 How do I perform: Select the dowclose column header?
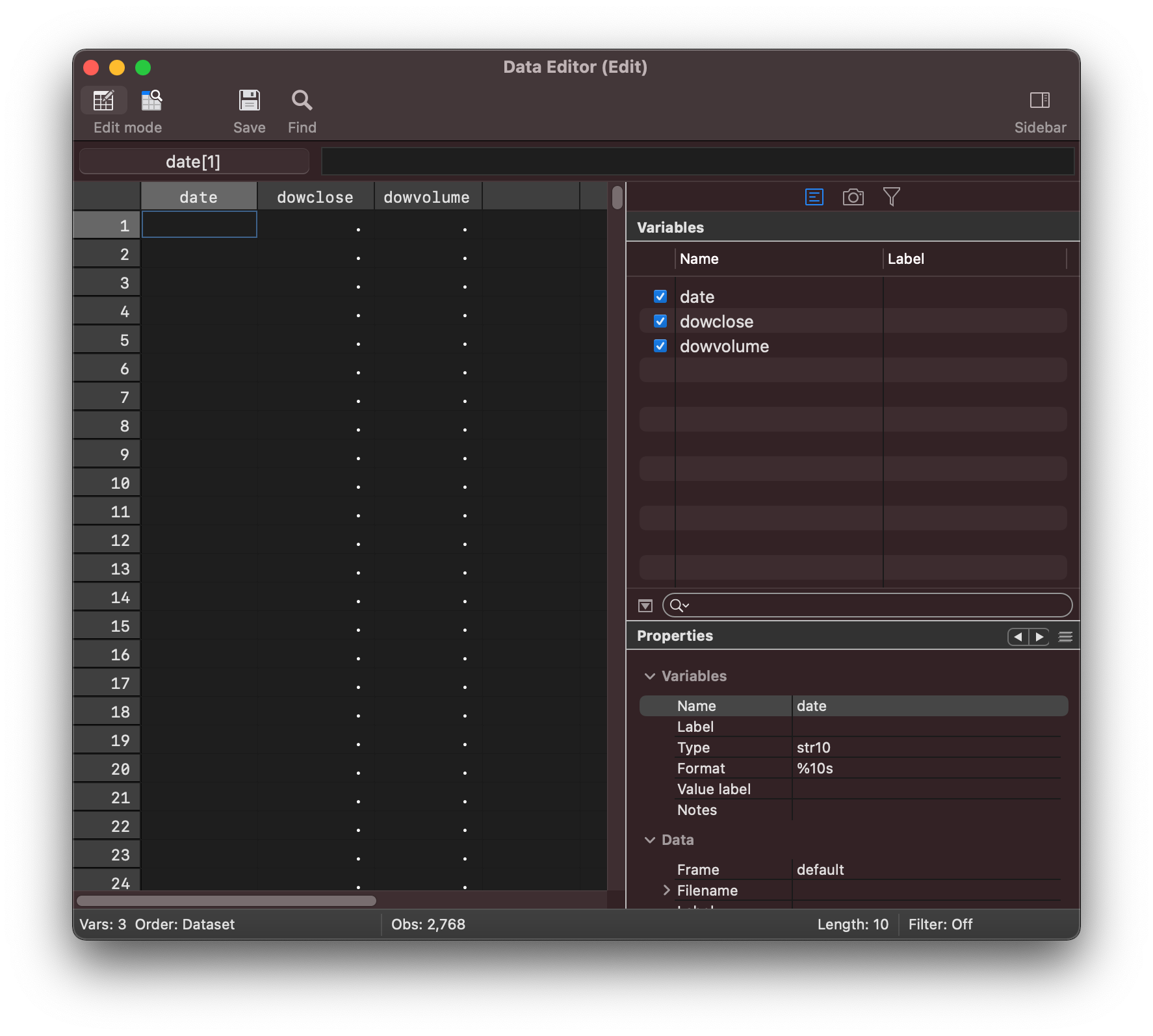point(315,197)
